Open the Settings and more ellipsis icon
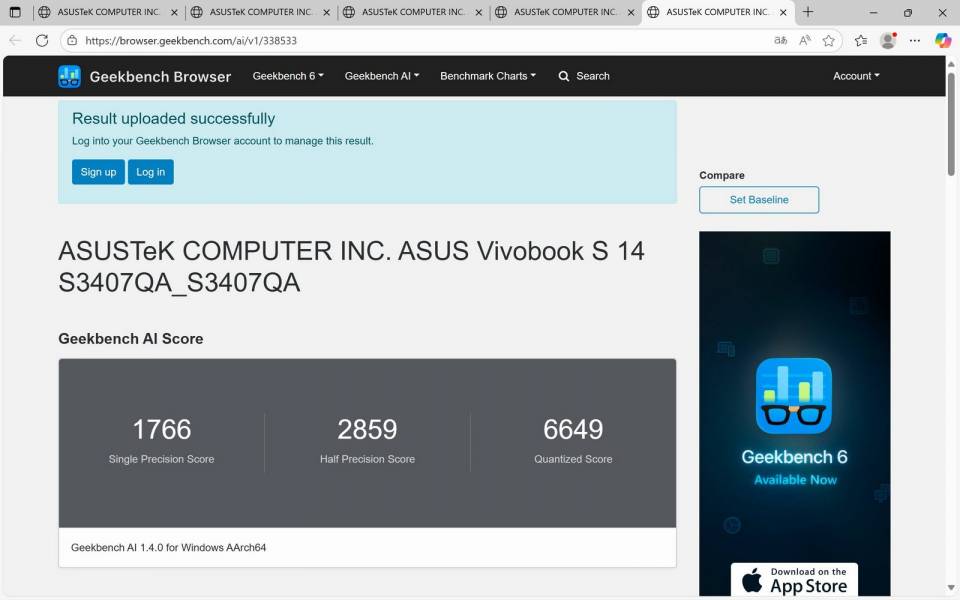This screenshot has height=600, width=960. point(914,41)
